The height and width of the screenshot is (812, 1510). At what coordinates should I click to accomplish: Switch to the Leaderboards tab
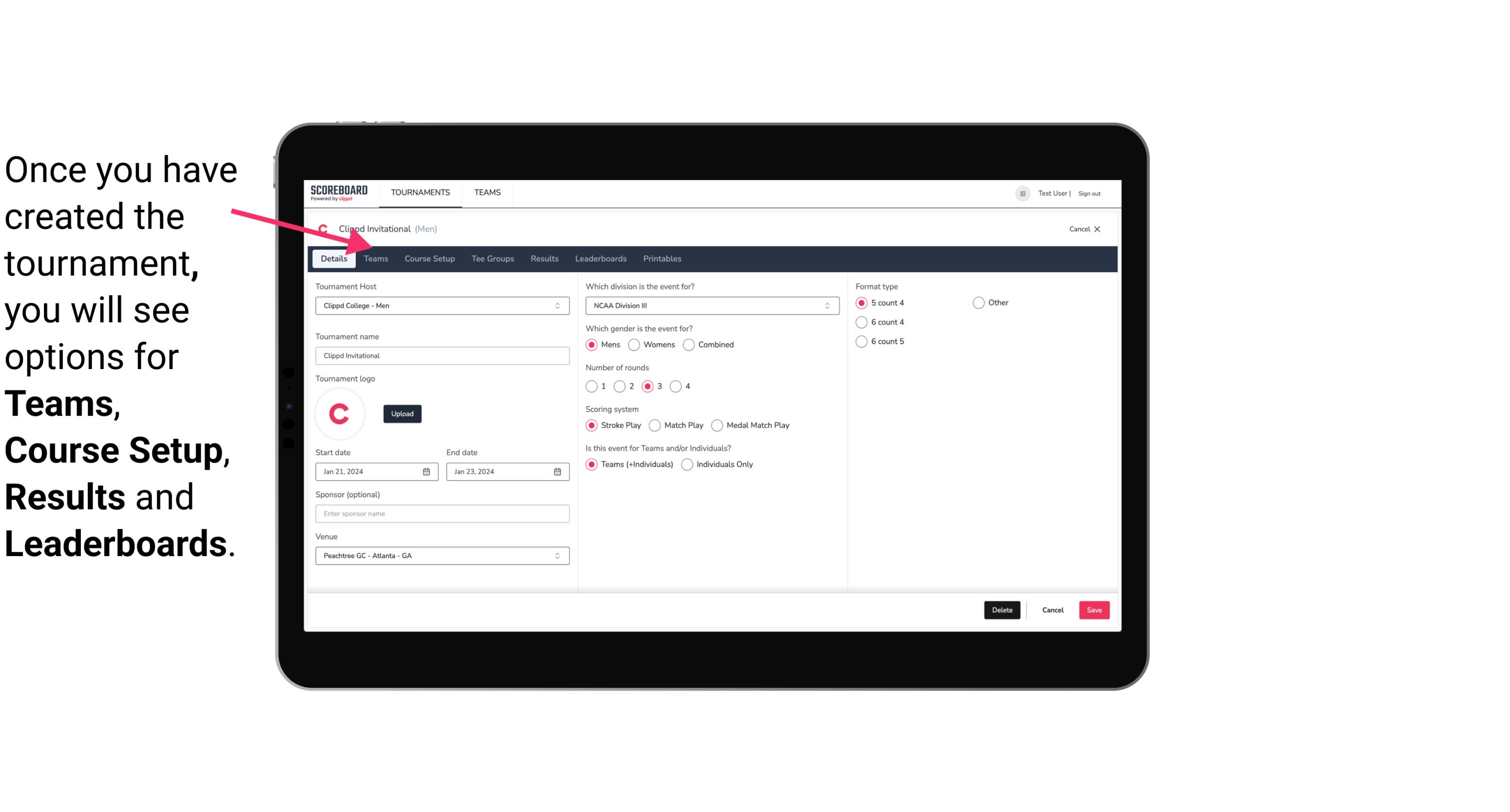click(x=601, y=258)
